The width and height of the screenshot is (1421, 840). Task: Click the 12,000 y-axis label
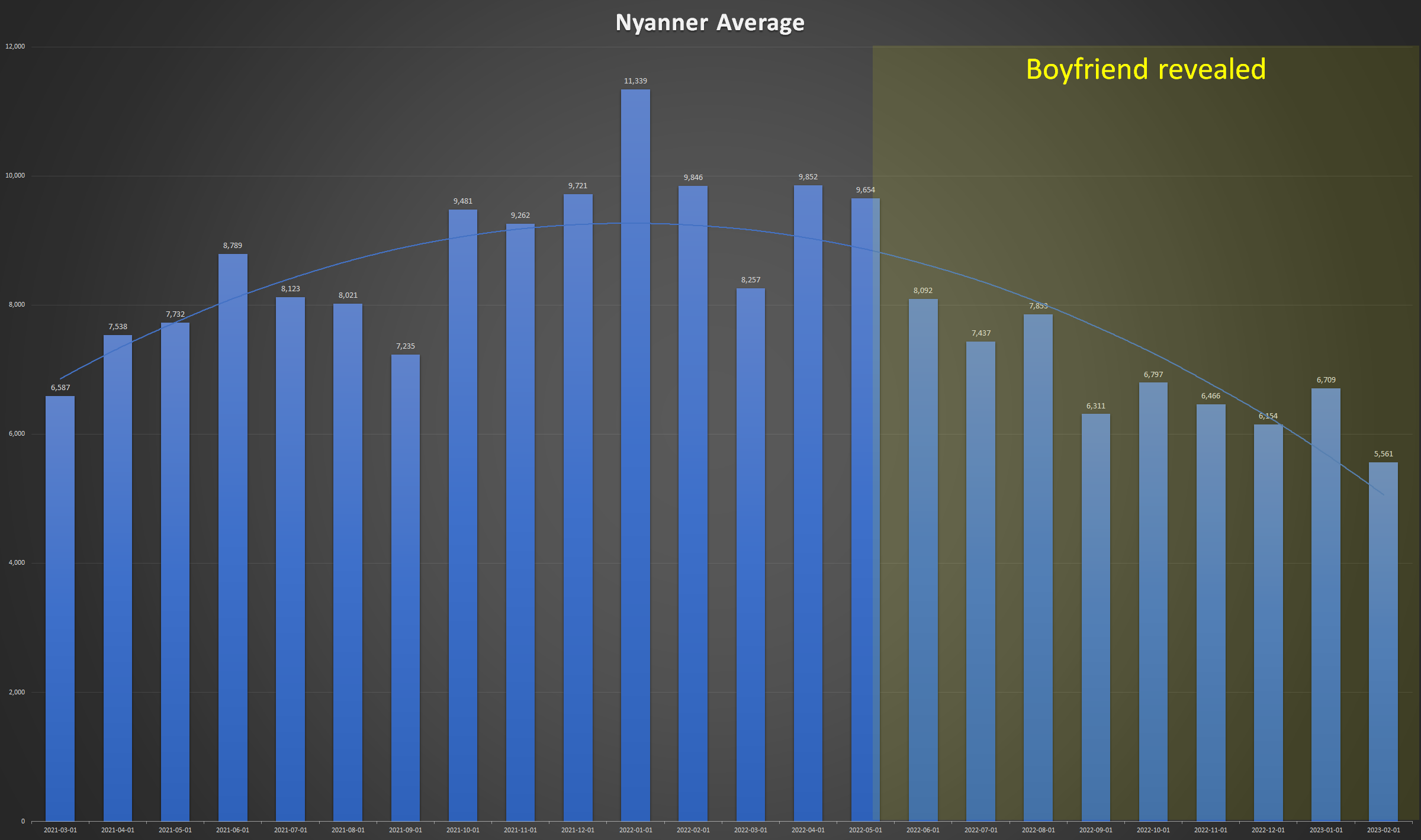pos(15,46)
